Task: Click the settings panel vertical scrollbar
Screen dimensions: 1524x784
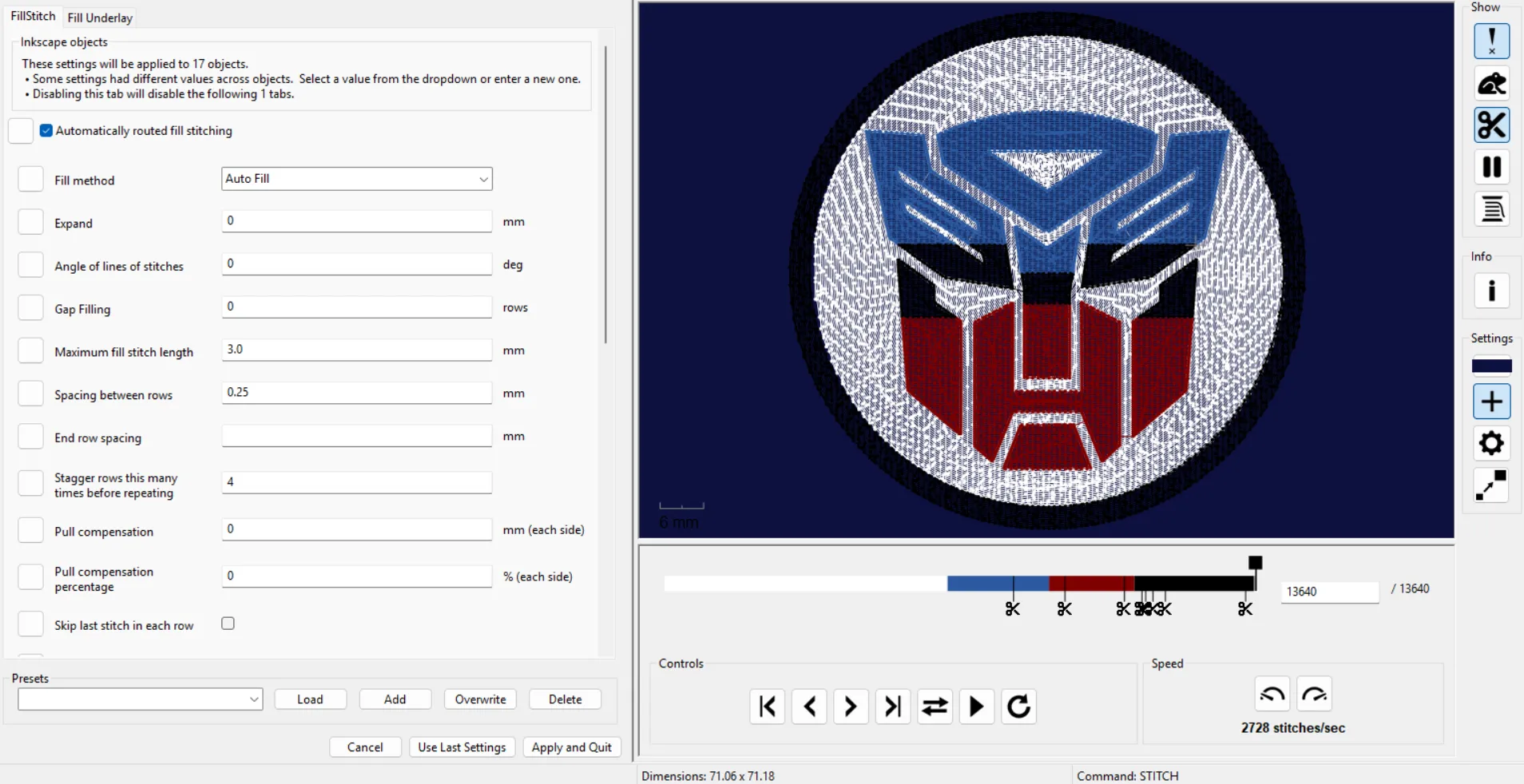Action: (606, 195)
